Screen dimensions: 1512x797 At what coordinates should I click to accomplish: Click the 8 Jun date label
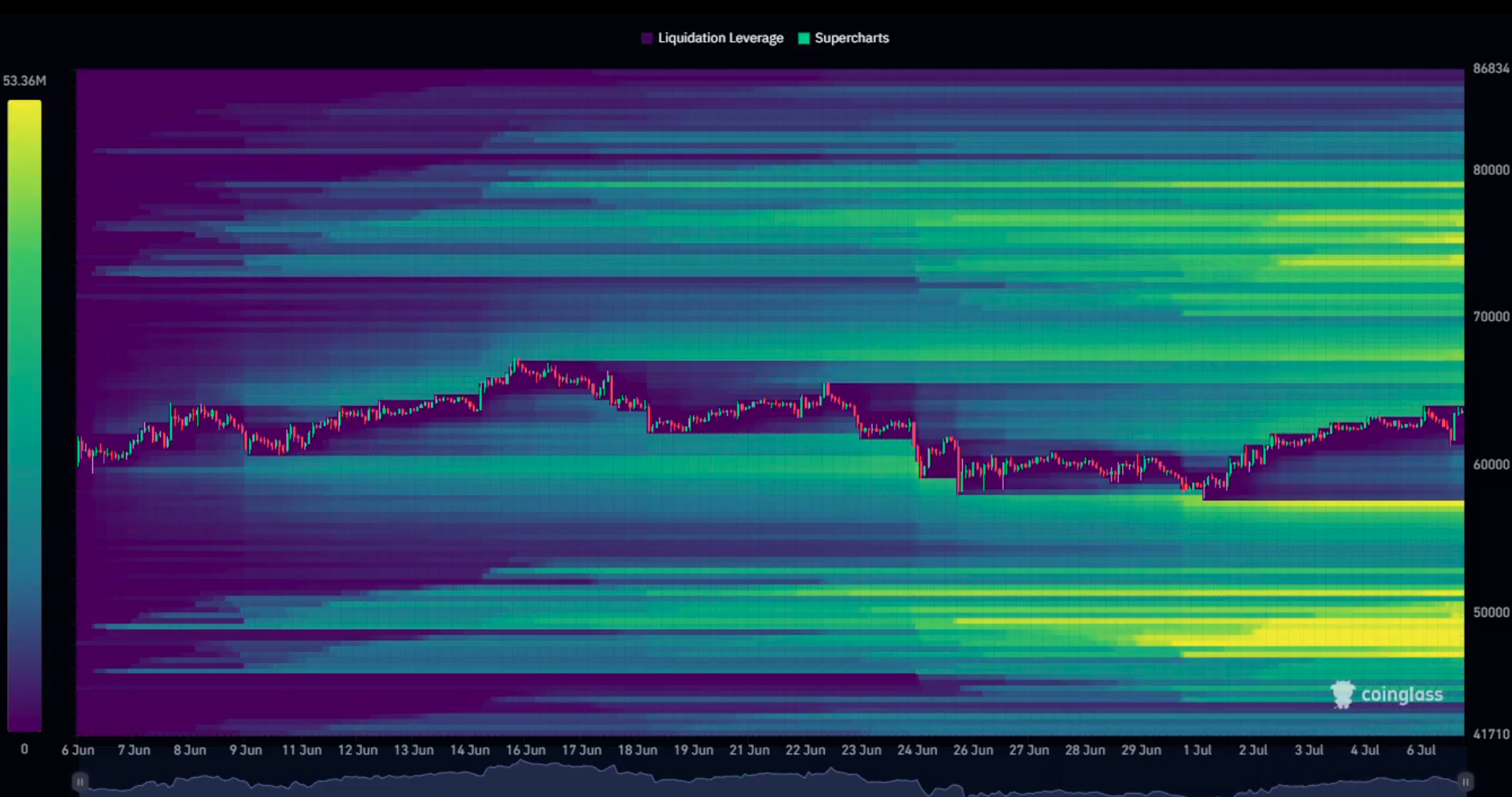(x=190, y=750)
